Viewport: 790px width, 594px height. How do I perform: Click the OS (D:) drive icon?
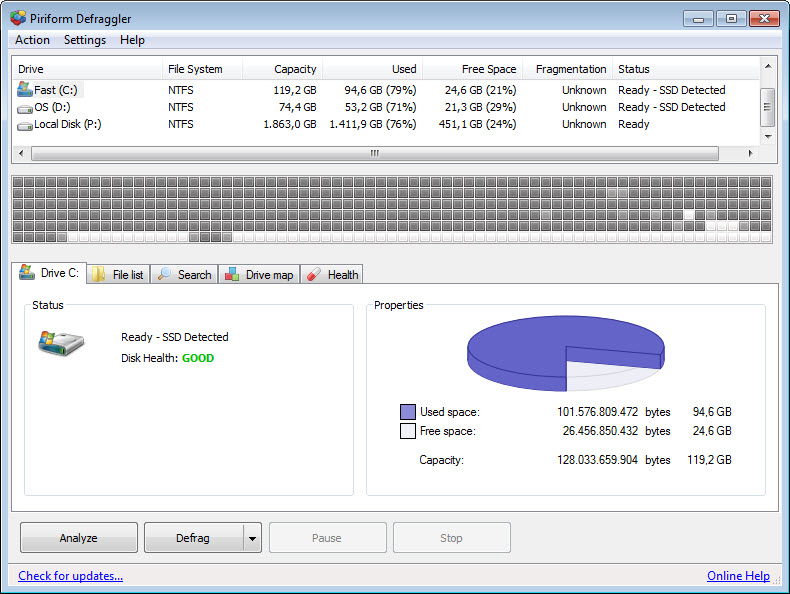point(25,107)
